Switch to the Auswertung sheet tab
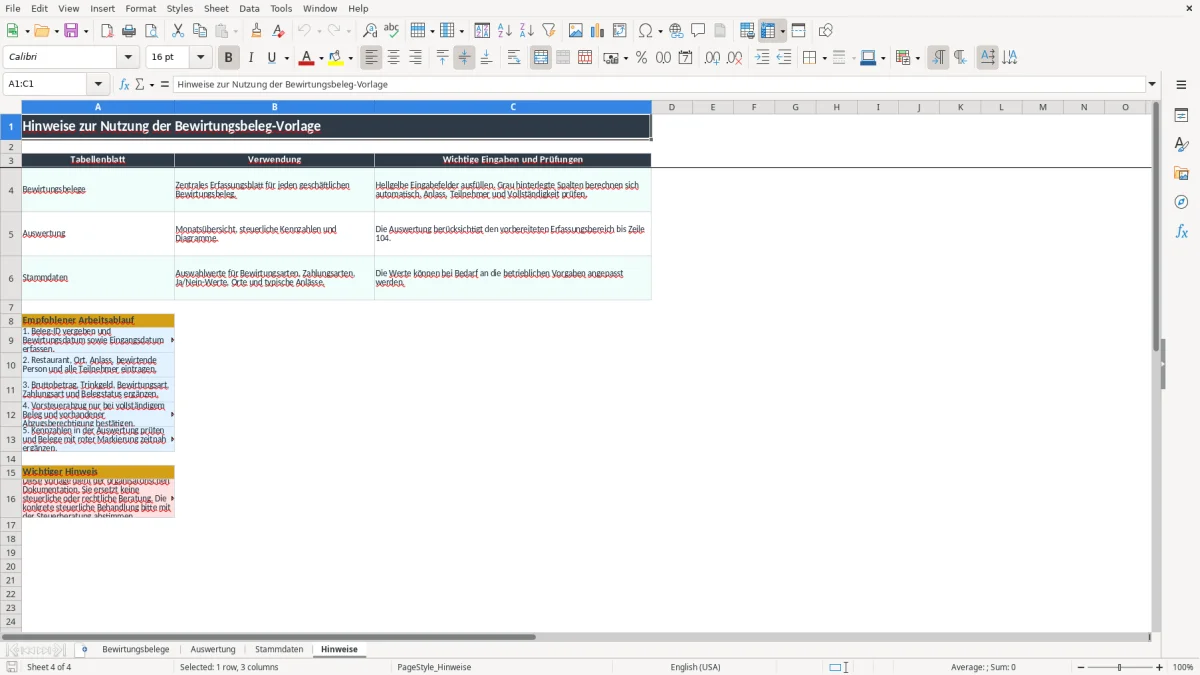The height and width of the screenshot is (675, 1200). pyautogui.click(x=213, y=649)
